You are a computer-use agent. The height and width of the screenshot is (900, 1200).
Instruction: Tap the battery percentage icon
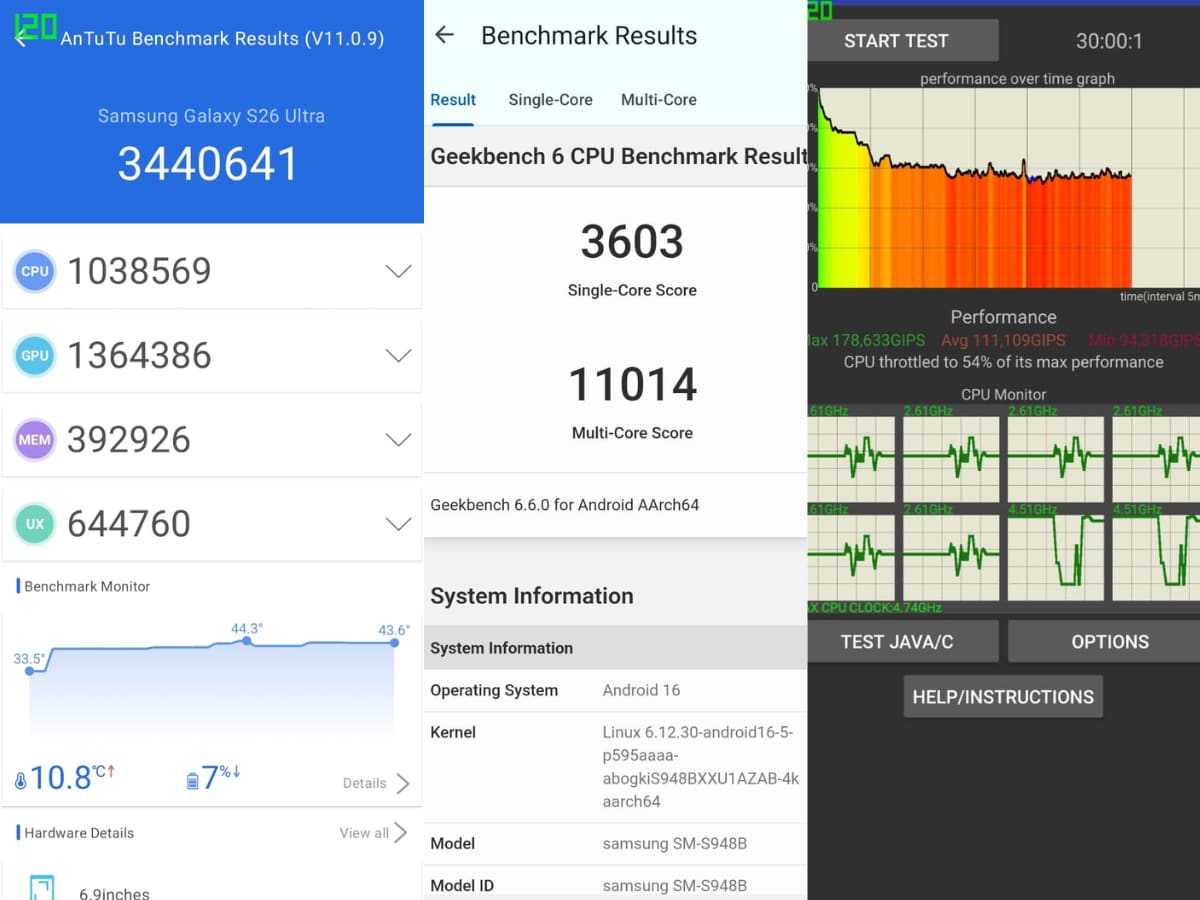[193, 781]
